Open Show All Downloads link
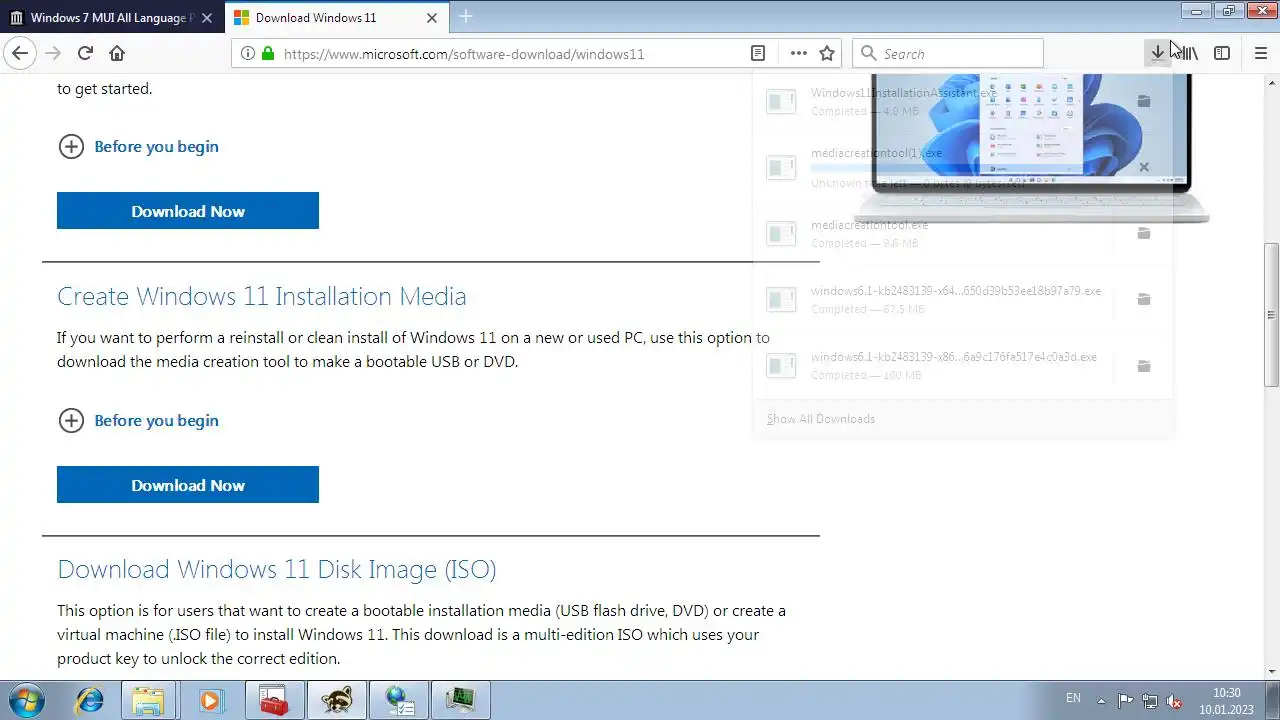The image size is (1280, 720). point(821,419)
